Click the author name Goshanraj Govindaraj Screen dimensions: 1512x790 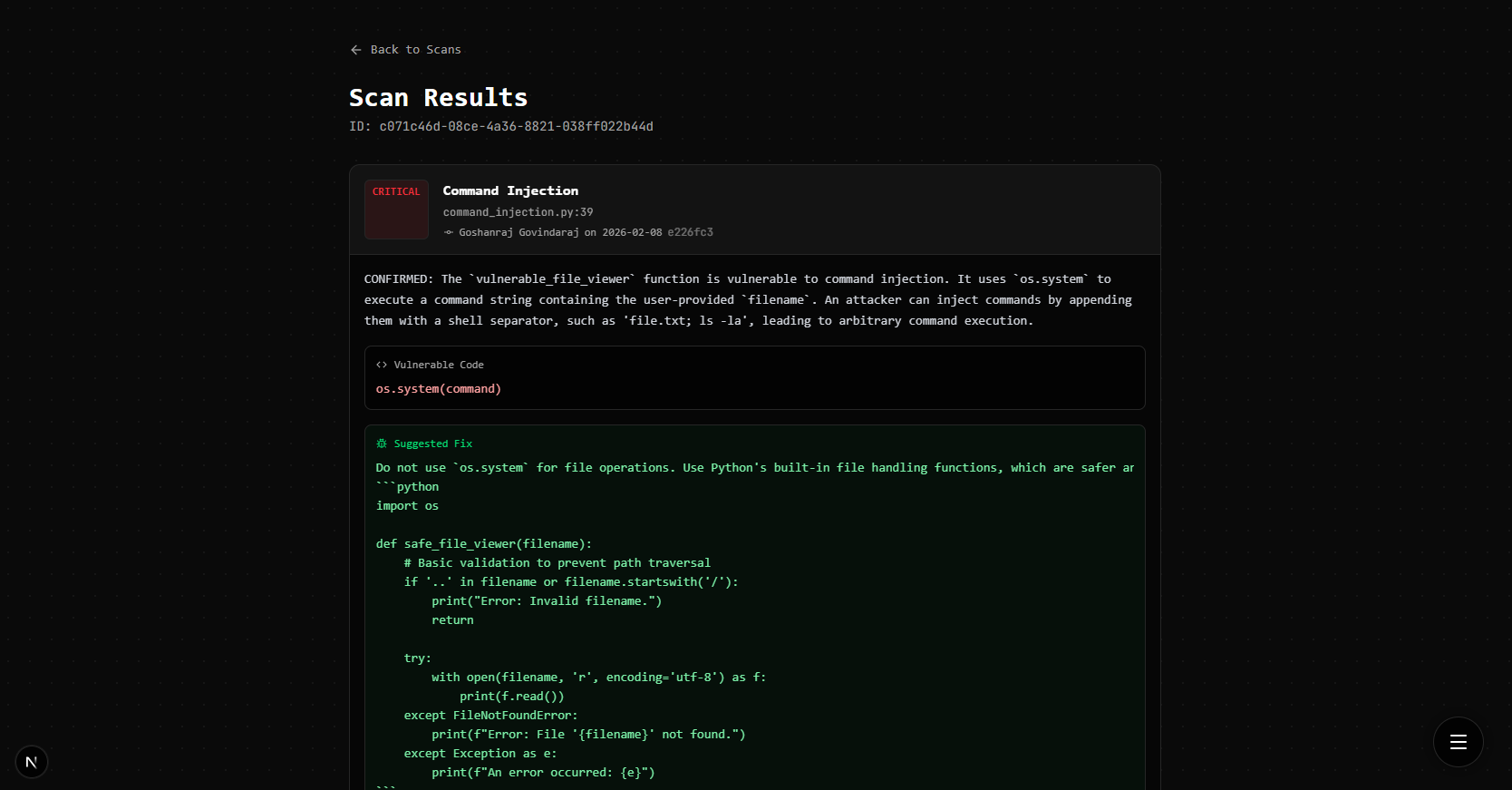[519, 232]
